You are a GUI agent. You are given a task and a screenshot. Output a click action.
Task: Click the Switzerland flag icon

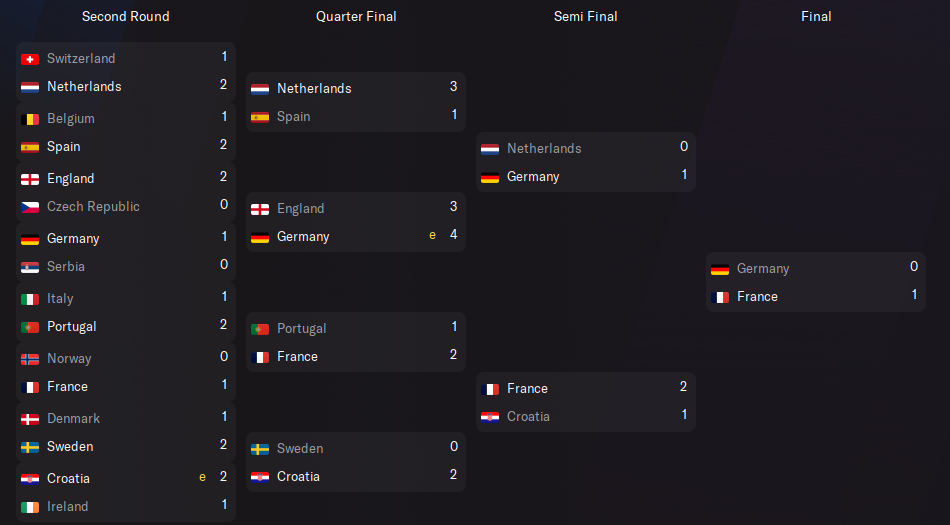[30, 59]
